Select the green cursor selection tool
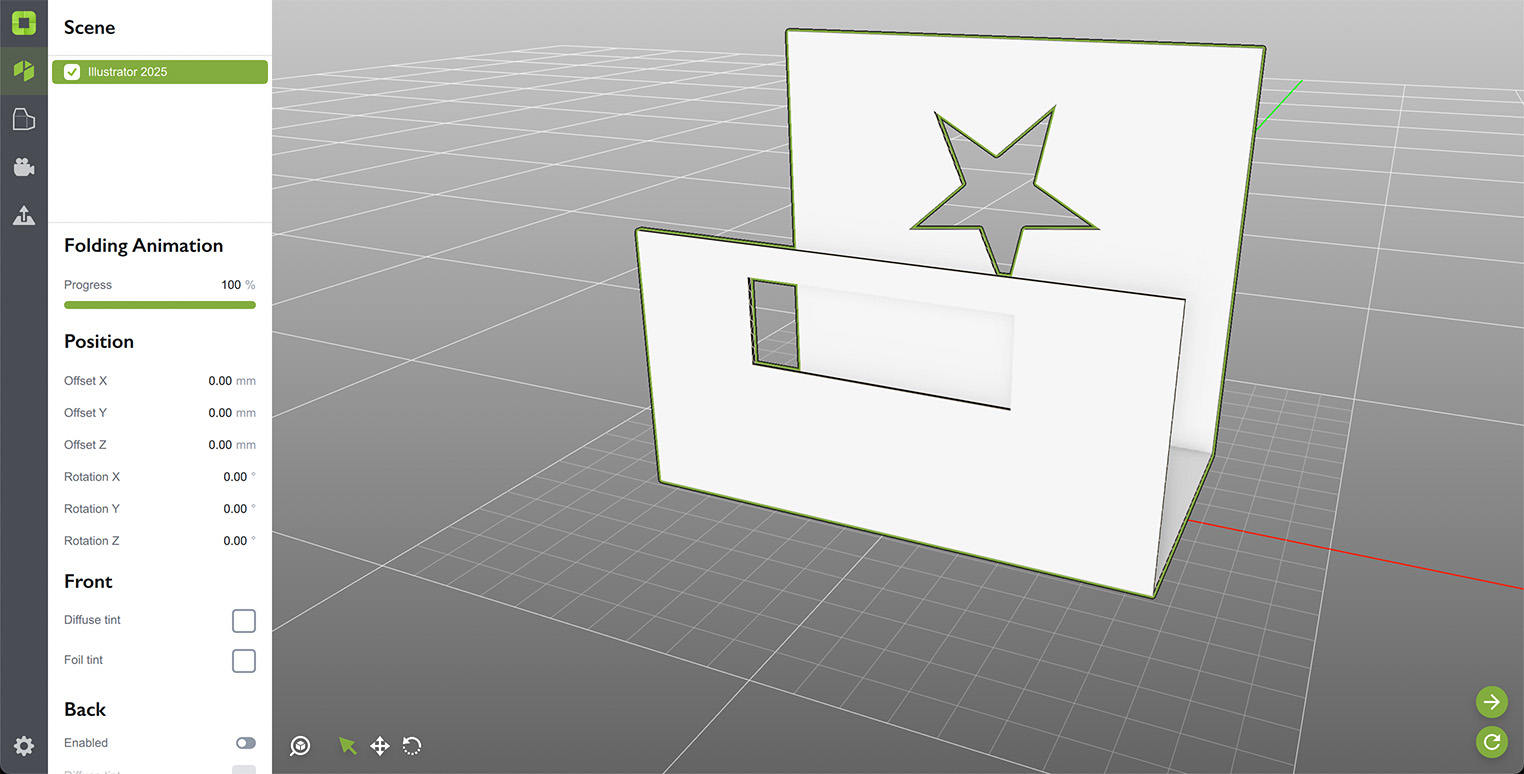The width and height of the screenshot is (1524, 774). pos(347,746)
